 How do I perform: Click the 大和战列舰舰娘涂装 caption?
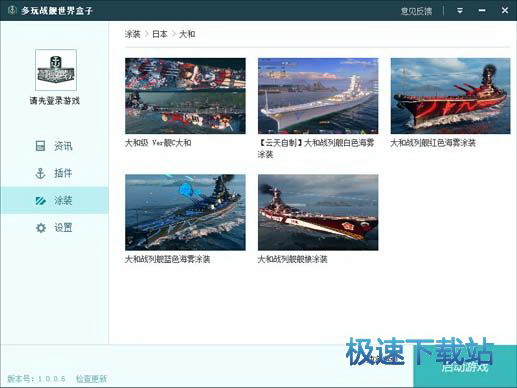tap(292, 259)
